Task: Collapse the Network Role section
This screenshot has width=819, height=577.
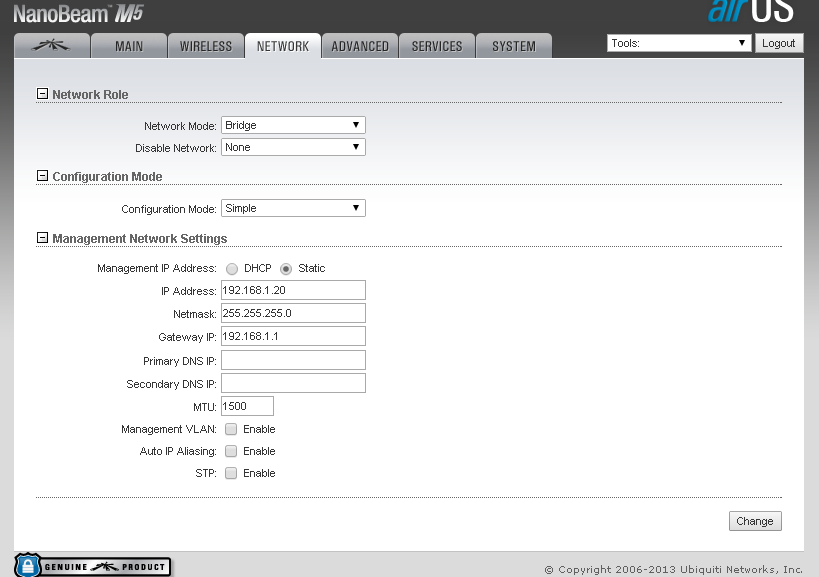Action: 42,93
